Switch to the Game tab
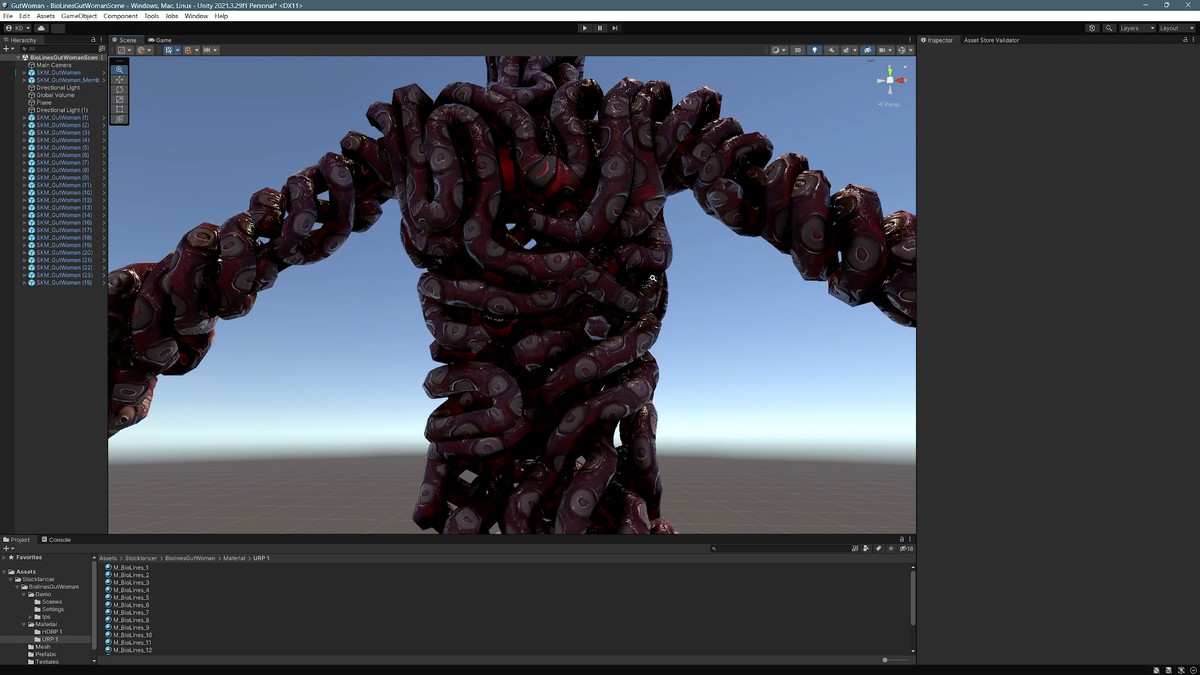 [x=160, y=40]
